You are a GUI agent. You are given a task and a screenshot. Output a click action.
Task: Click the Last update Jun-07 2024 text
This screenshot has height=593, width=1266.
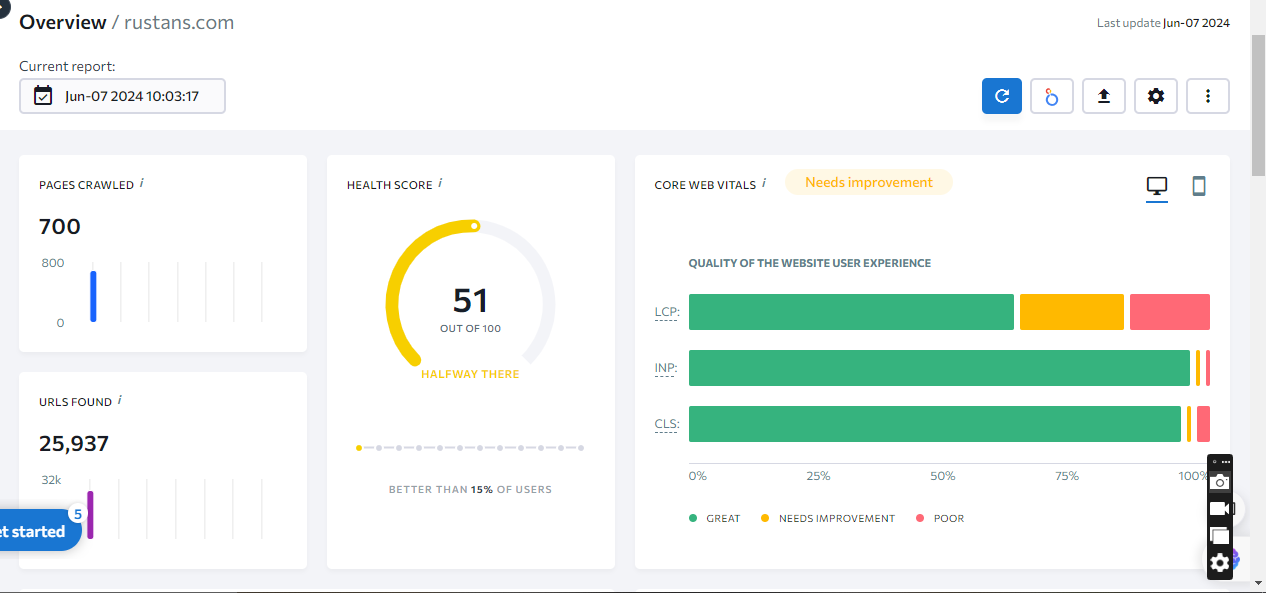coord(1163,23)
